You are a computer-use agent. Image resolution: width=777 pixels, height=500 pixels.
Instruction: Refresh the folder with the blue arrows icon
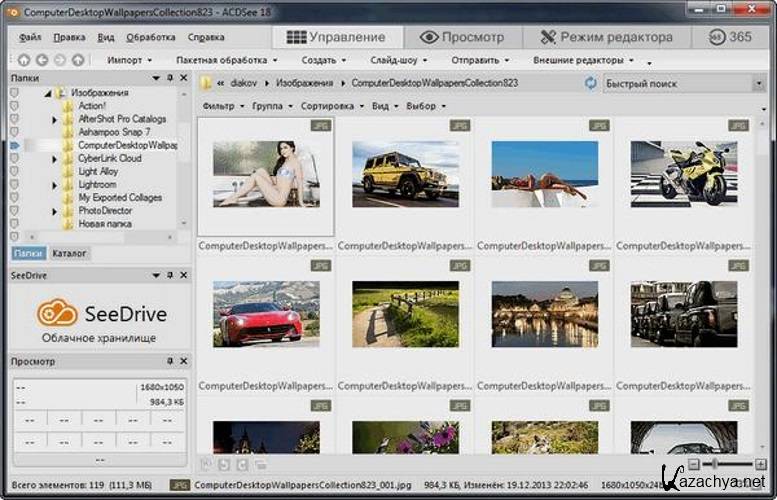point(591,84)
